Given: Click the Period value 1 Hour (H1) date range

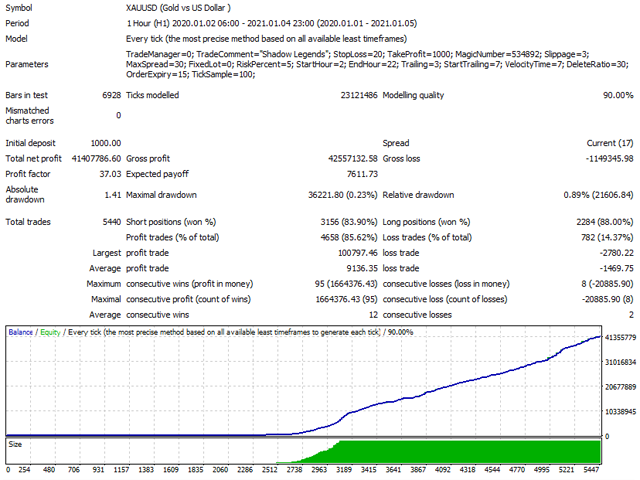Looking at the screenshot, I should click(271, 23).
